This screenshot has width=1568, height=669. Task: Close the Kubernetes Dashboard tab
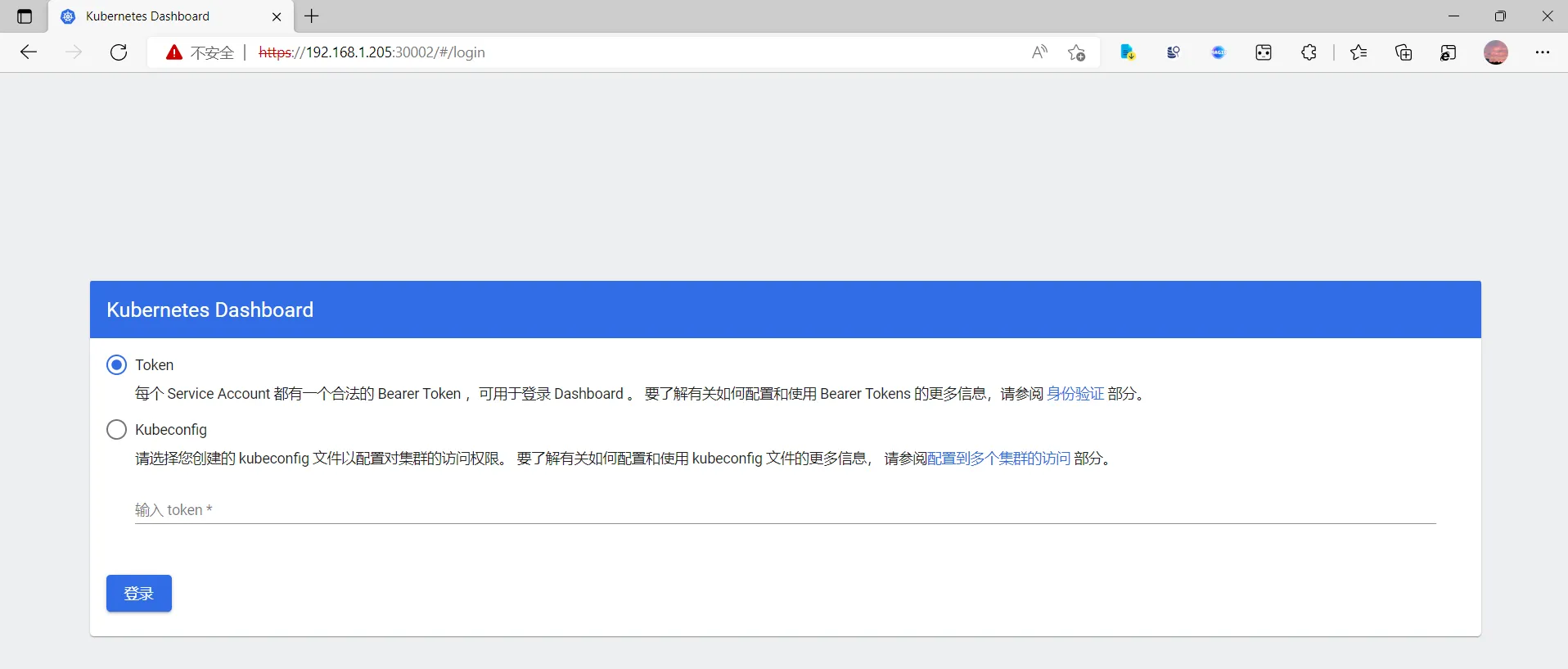point(277,16)
